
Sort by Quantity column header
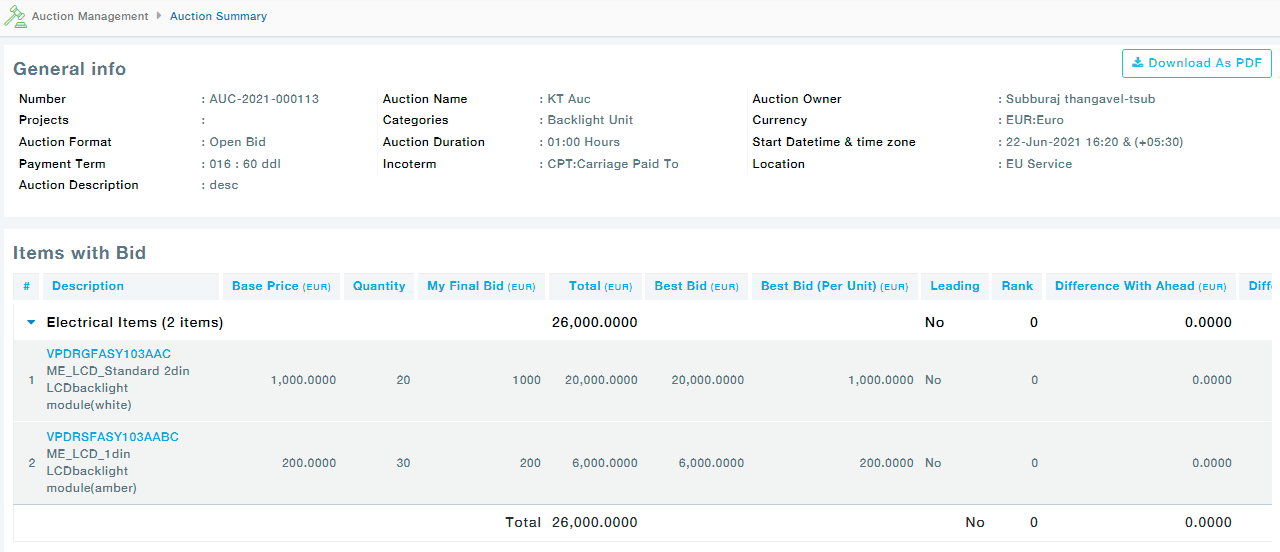tap(379, 286)
